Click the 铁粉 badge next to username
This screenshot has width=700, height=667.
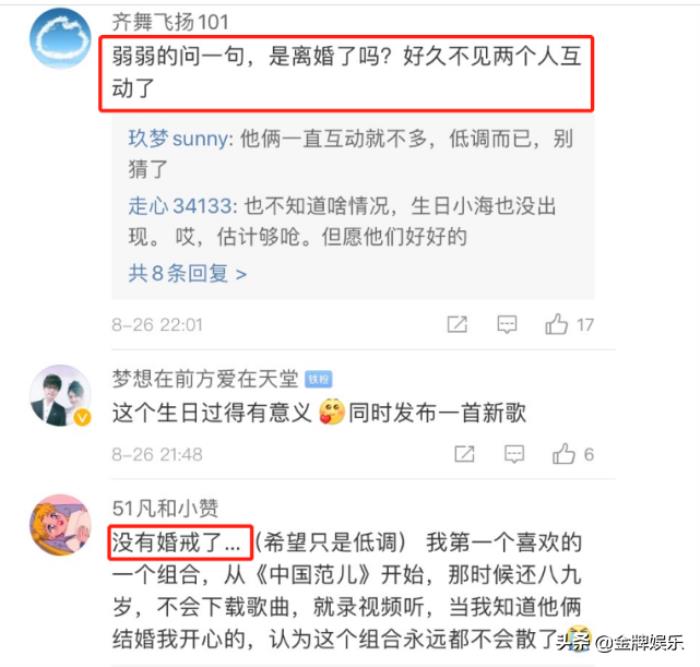coord(318,379)
